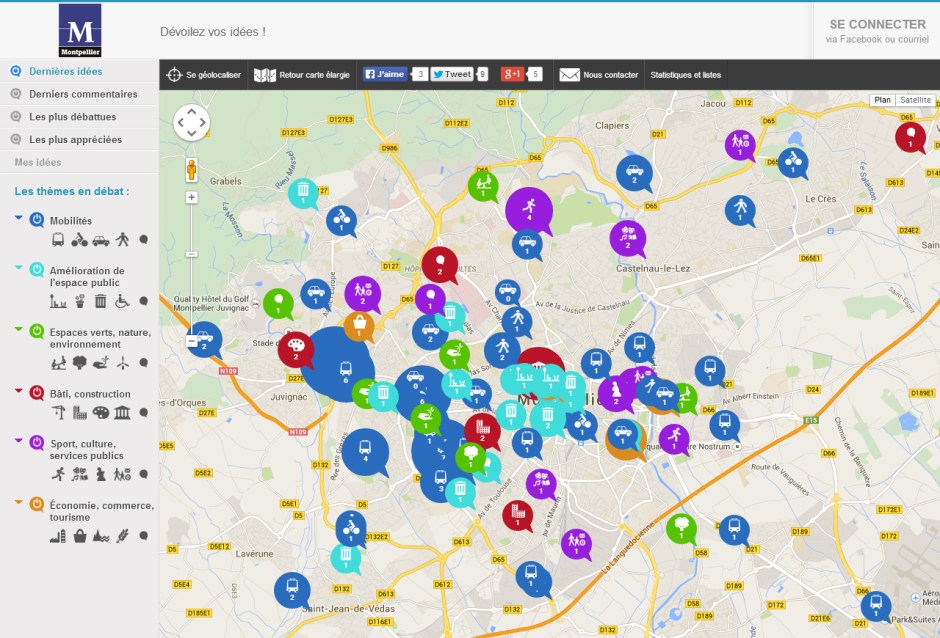
Task: Click SE CONNECTER to log in
Action: click(877, 25)
